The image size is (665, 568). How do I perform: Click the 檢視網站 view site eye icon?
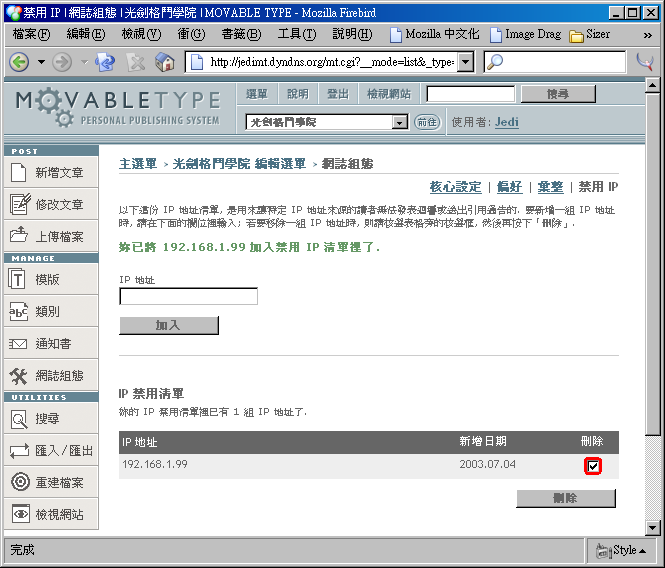point(21,514)
